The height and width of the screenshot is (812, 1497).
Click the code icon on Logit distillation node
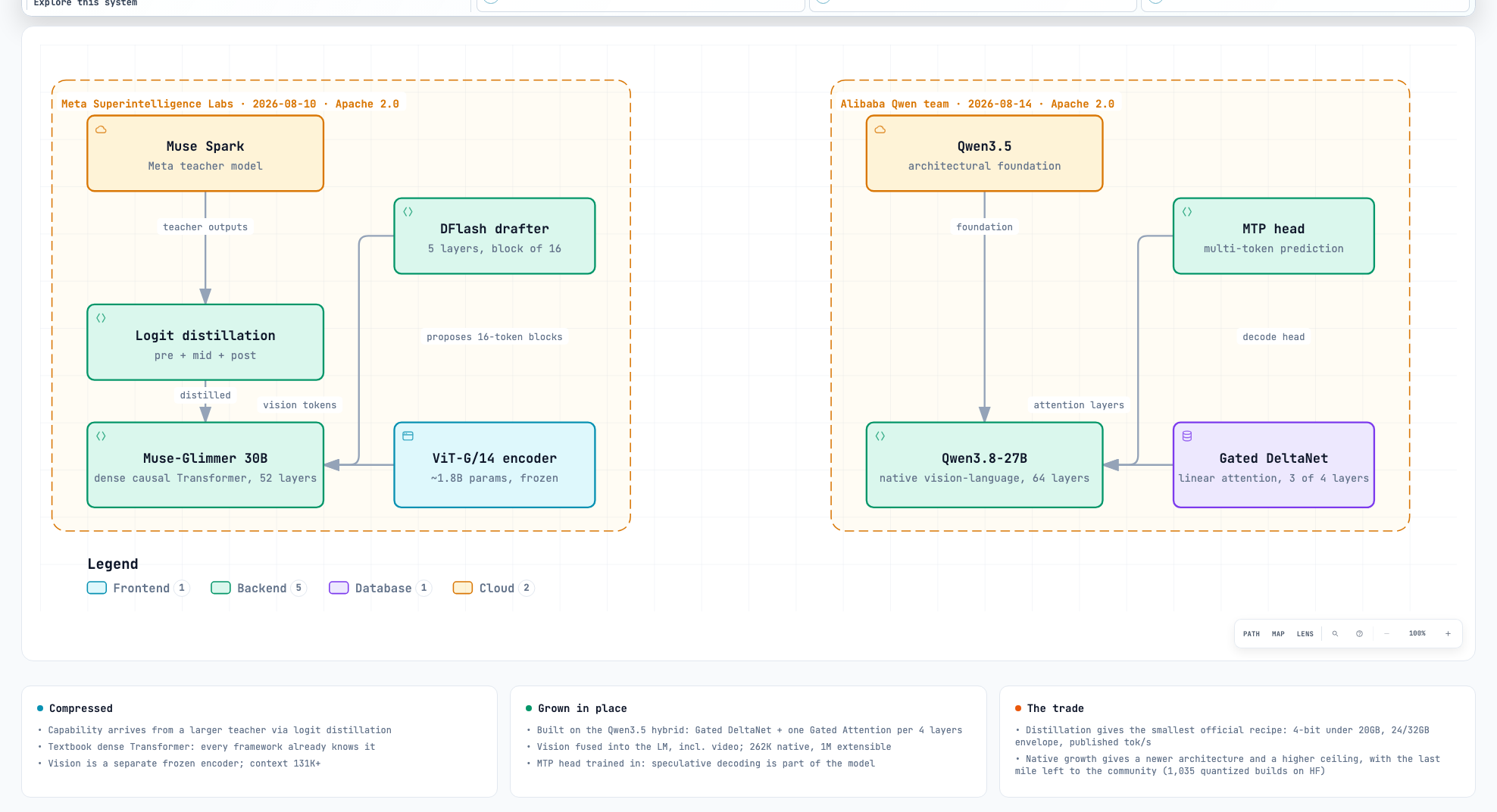(101, 318)
